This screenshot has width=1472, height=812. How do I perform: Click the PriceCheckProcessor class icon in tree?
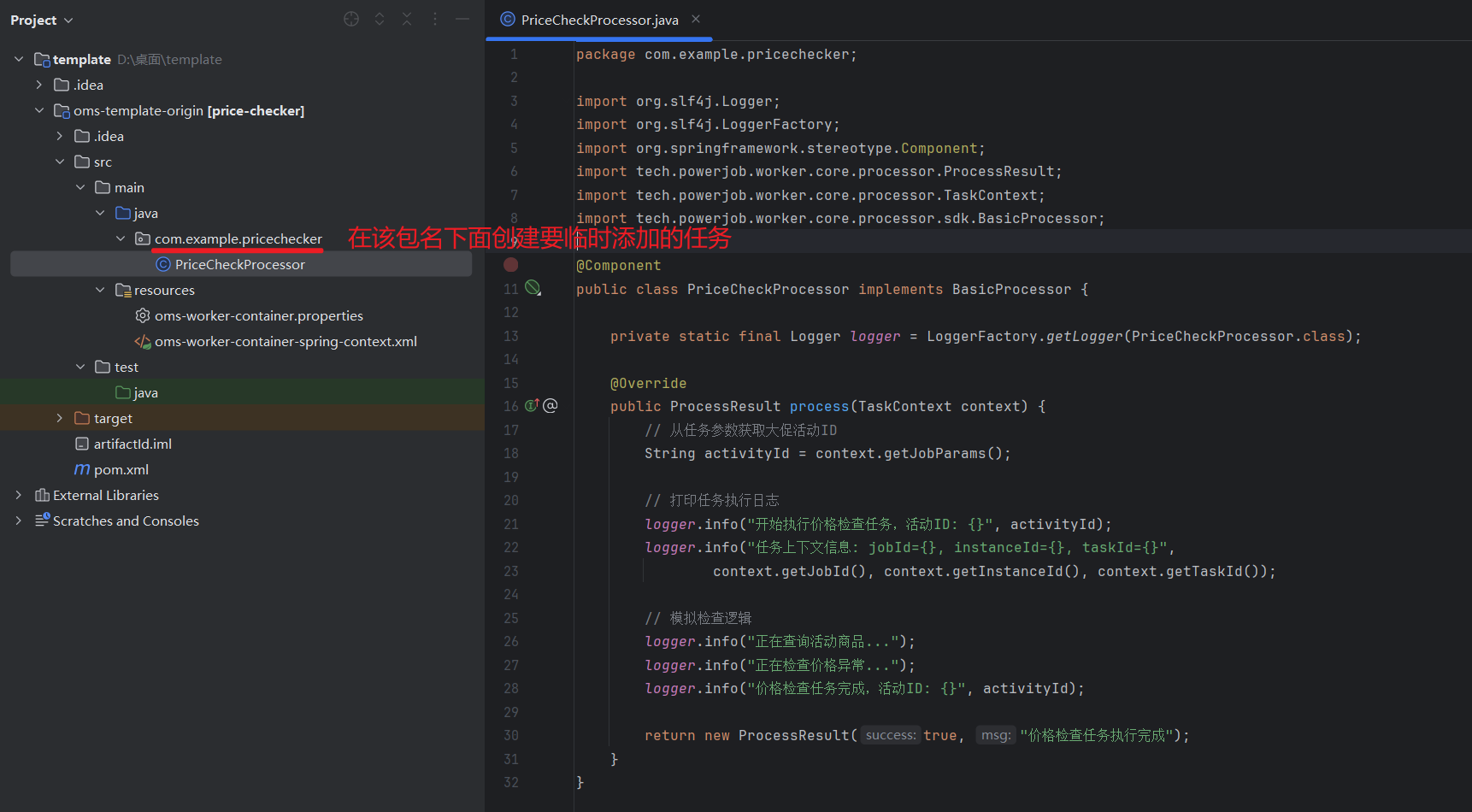[163, 264]
